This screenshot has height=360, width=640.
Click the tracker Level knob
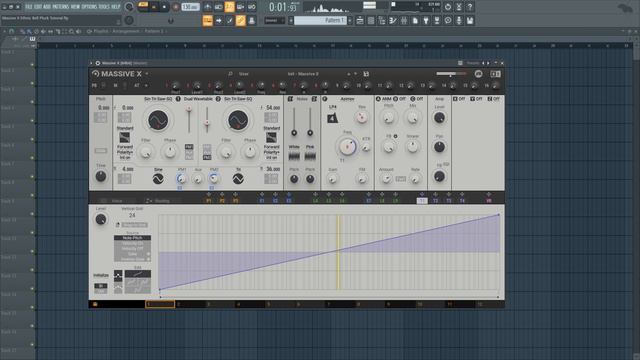(x=101, y=220)
